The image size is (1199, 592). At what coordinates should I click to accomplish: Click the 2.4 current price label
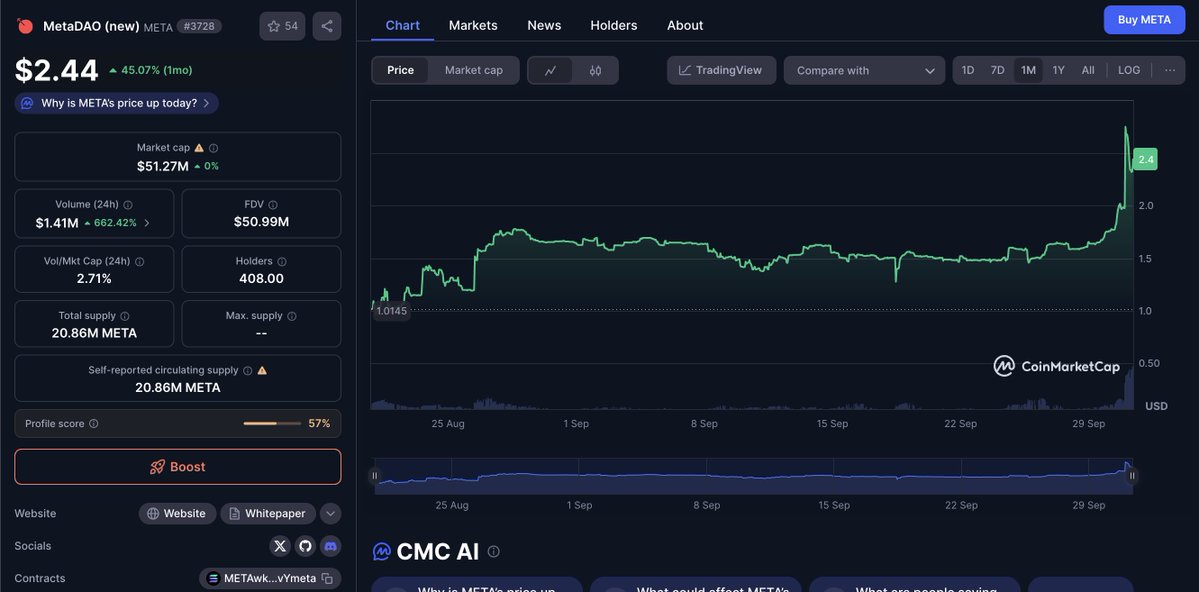click(1145, 160)
